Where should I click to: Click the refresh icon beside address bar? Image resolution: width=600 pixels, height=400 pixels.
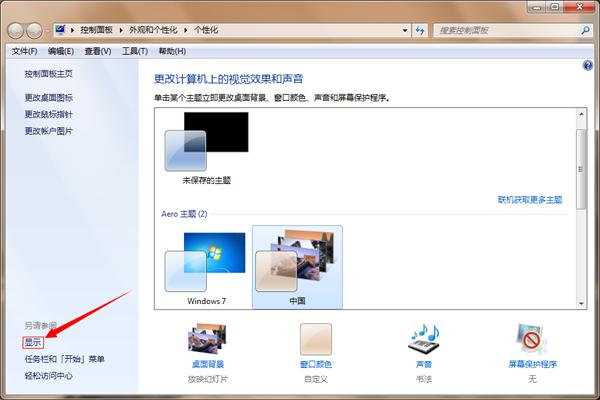[421, 31]
